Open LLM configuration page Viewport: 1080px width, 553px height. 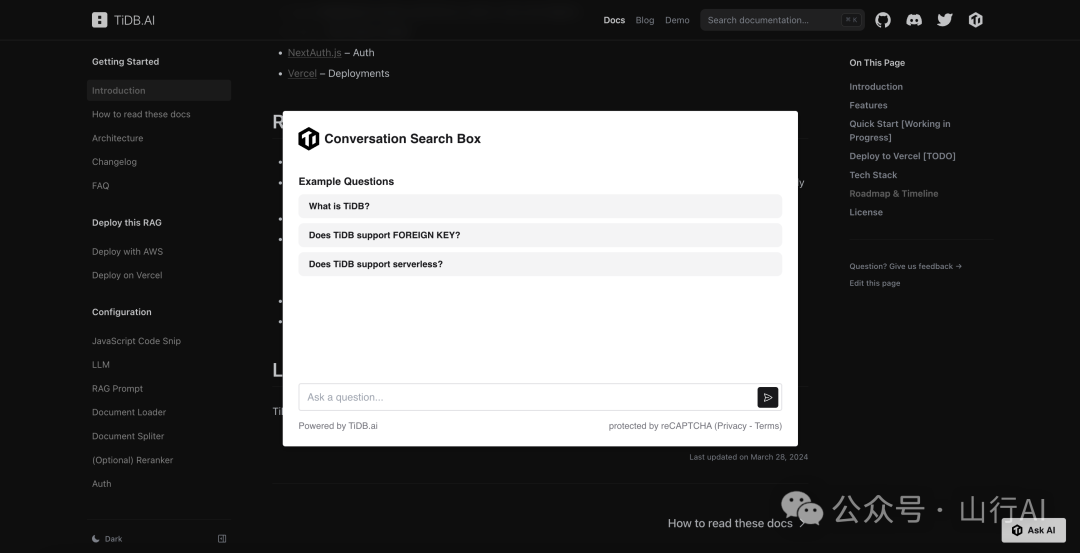[101, 364]
